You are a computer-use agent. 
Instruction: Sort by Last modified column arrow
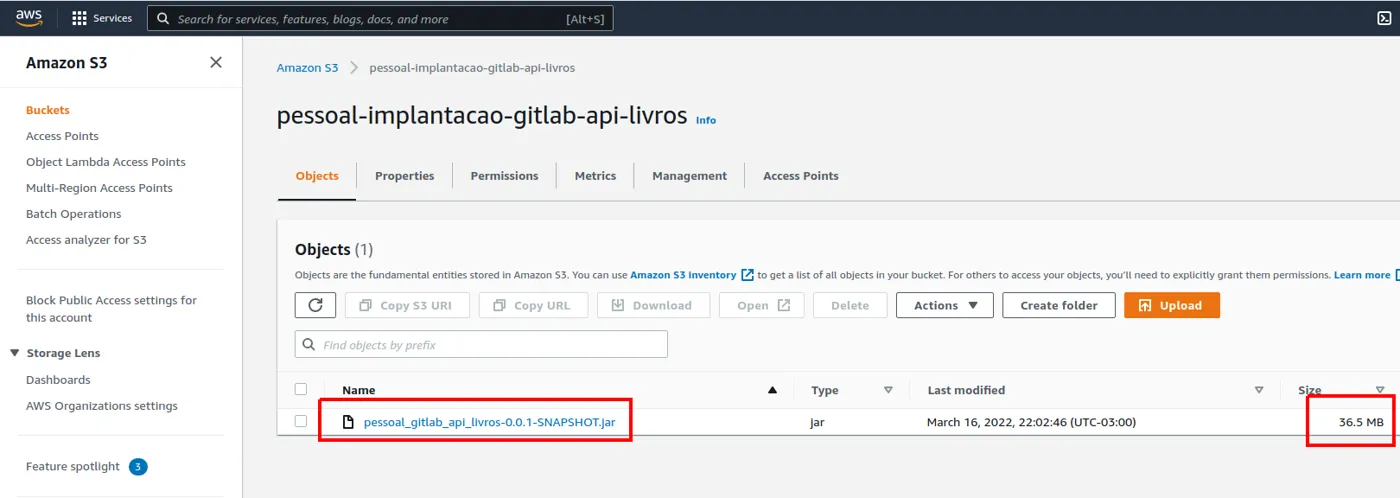[1259, 390]
